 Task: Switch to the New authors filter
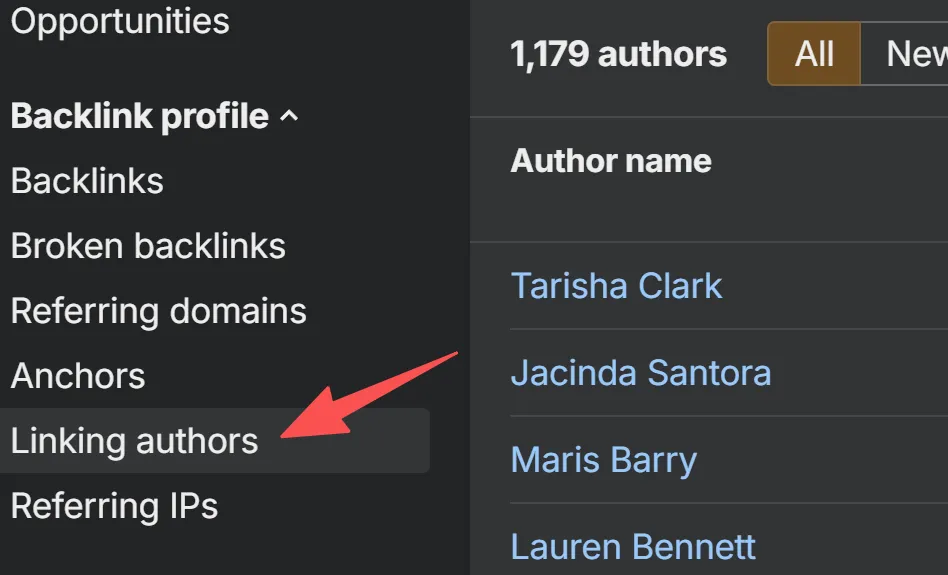[914, 53]
